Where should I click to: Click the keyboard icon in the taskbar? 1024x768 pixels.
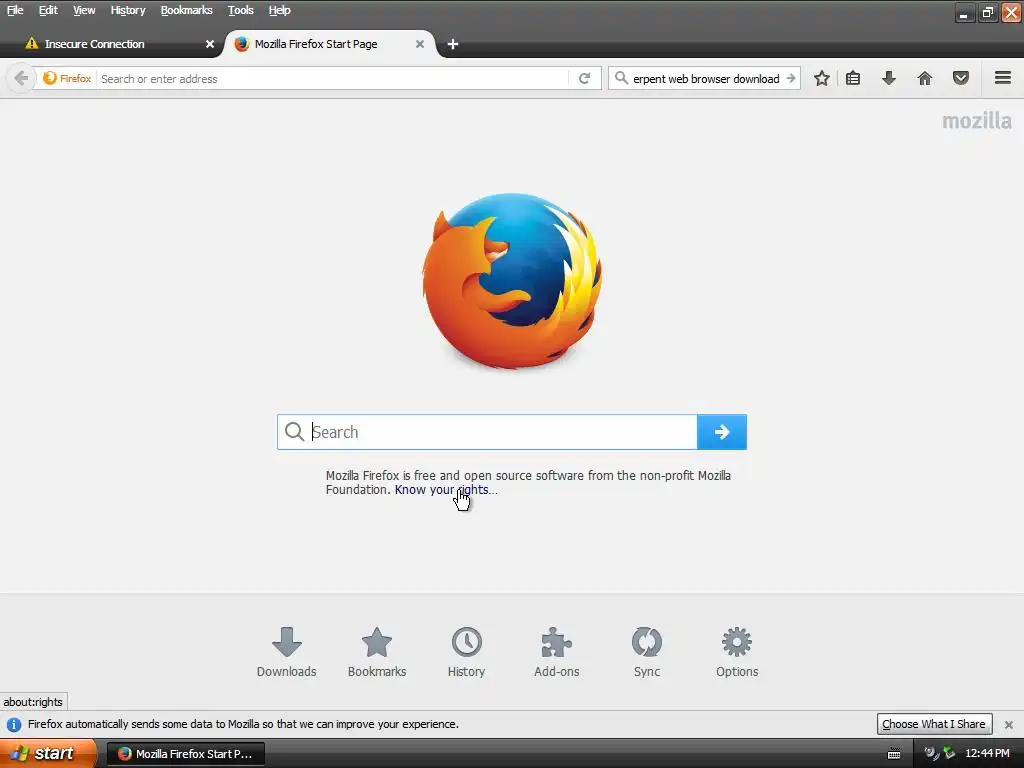click(894, 754)
